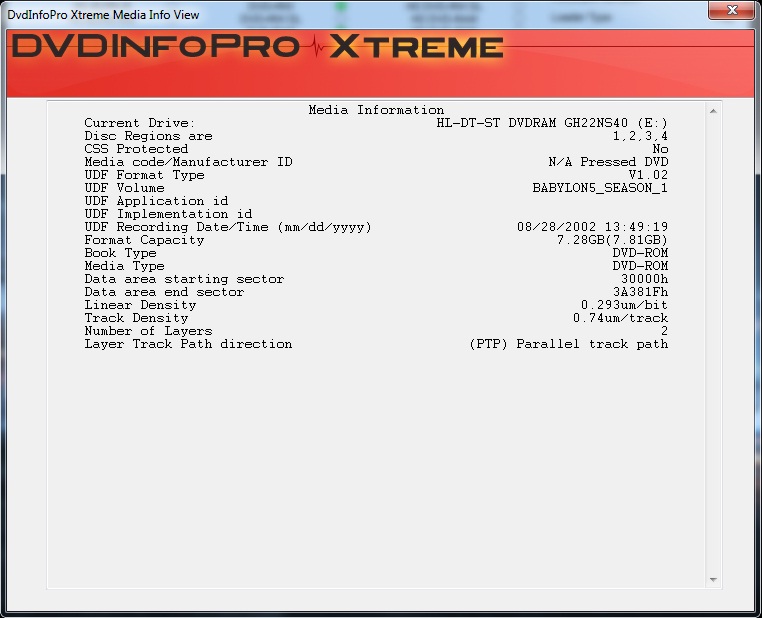Select the UDF version 'V1.02'

pos(648,175)
